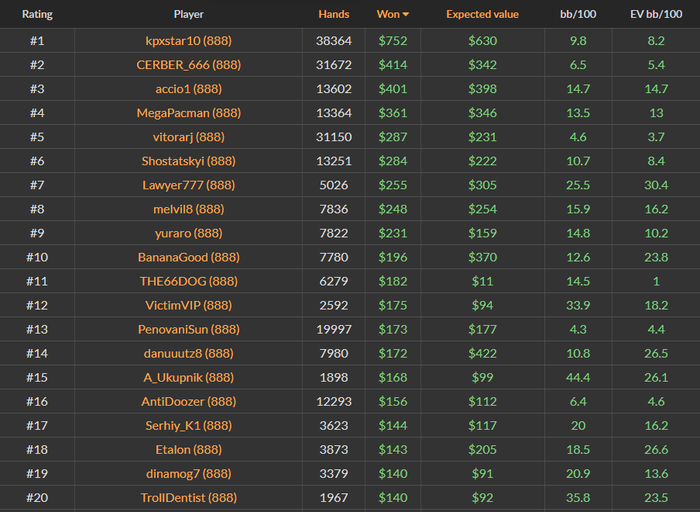Click the VictimVIP (888) name
700x512 pixels.
tap(188, 305)
